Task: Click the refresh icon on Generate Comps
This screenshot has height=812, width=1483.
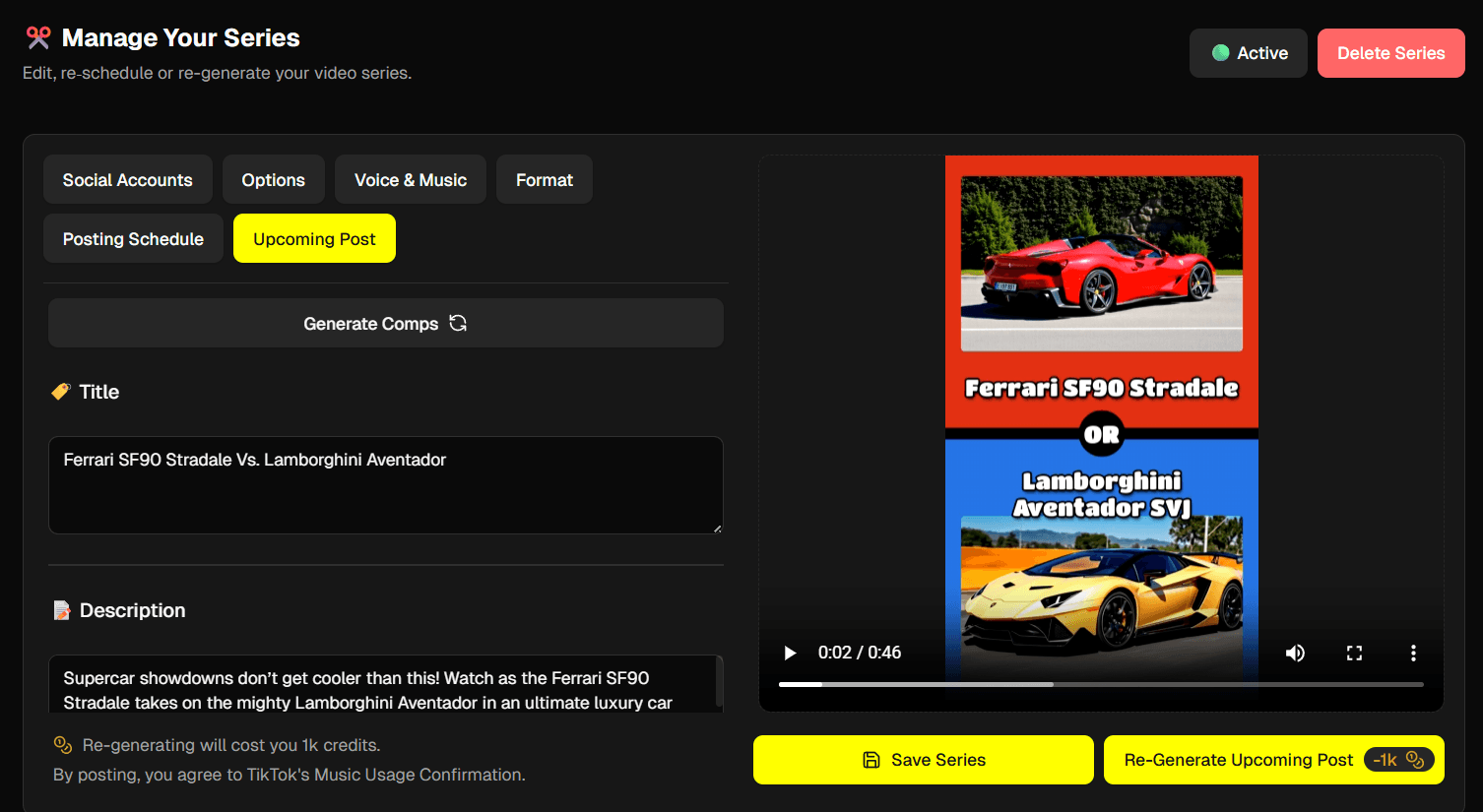Action: (x=458, y=323)
